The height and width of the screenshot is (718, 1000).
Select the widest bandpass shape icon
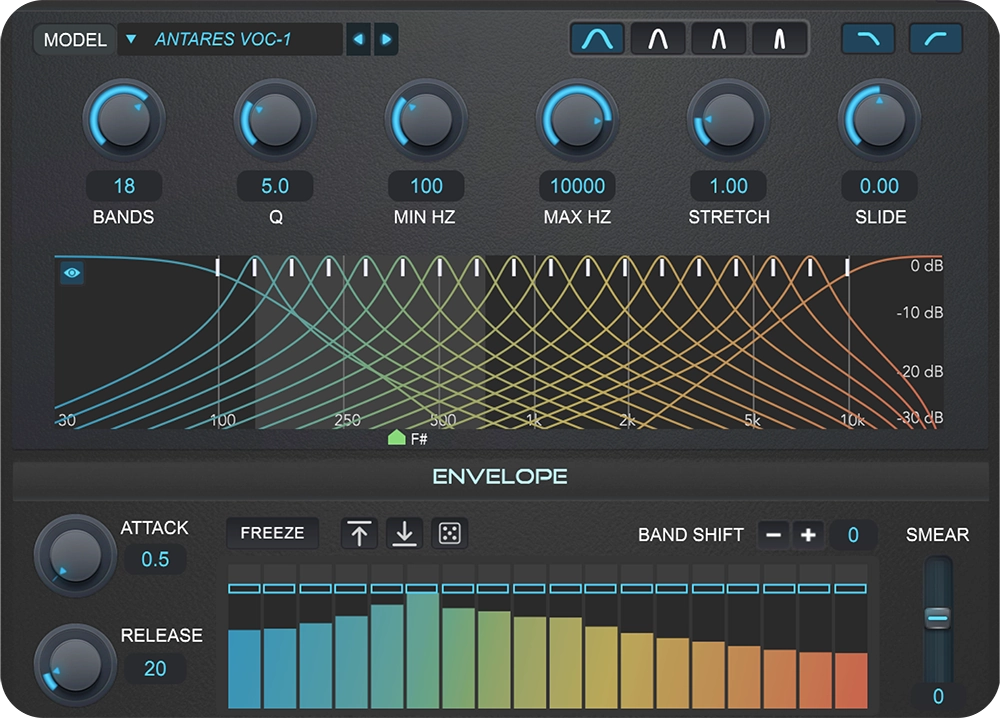[597, 39]
